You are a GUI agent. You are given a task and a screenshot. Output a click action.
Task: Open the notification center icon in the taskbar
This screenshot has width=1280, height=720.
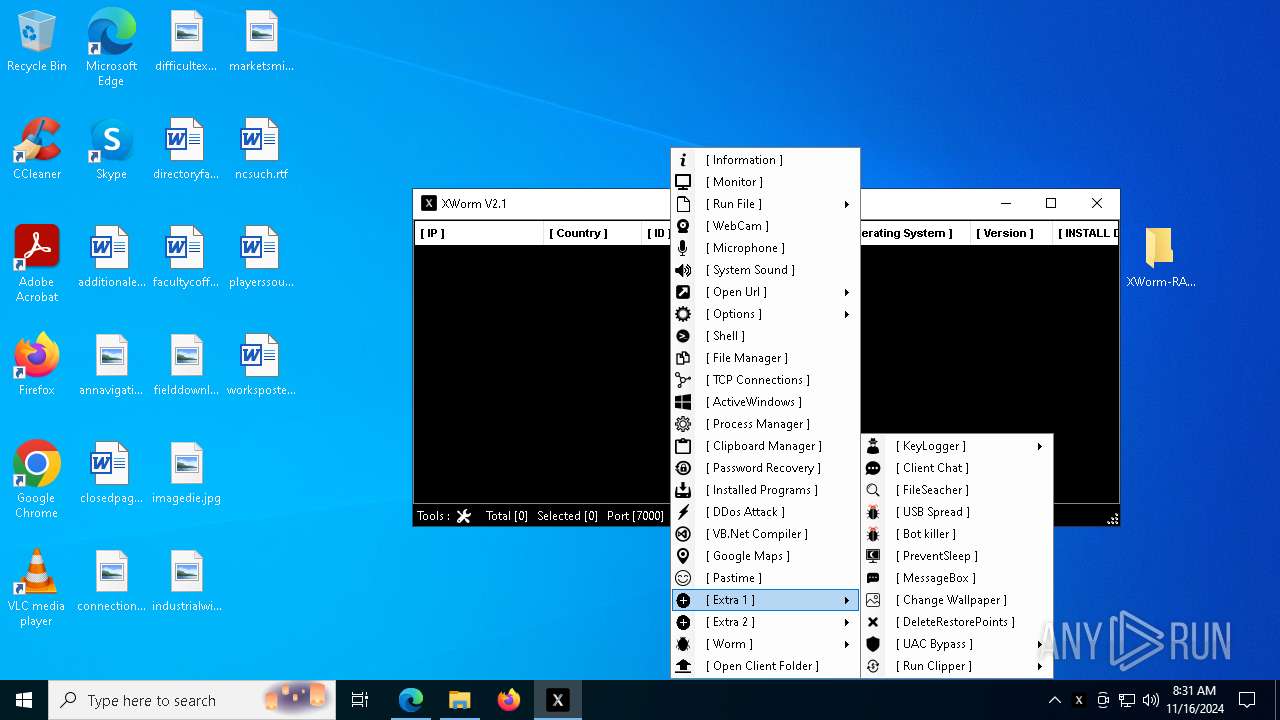[1247, 700]
